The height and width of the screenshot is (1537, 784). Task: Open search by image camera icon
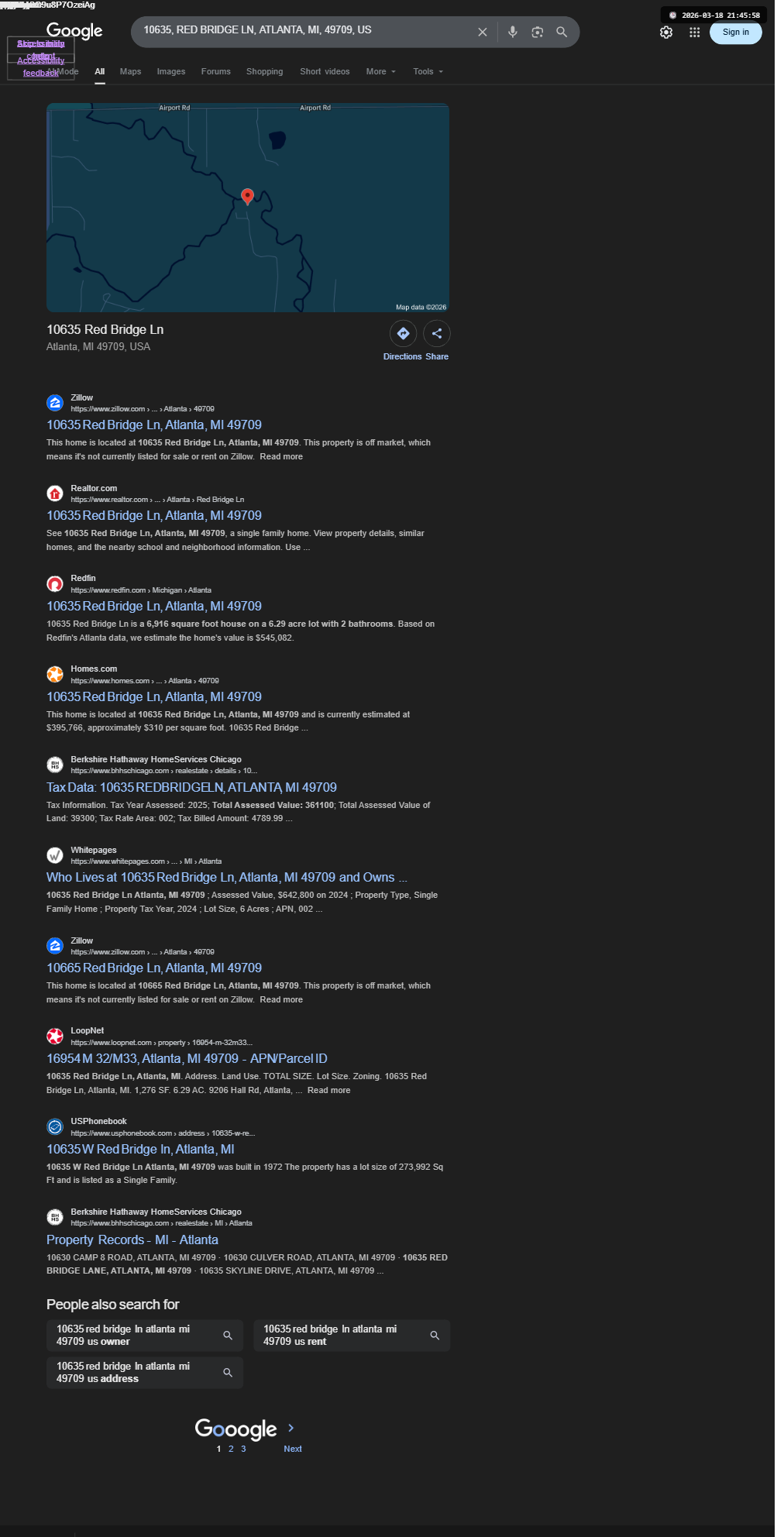537,32
